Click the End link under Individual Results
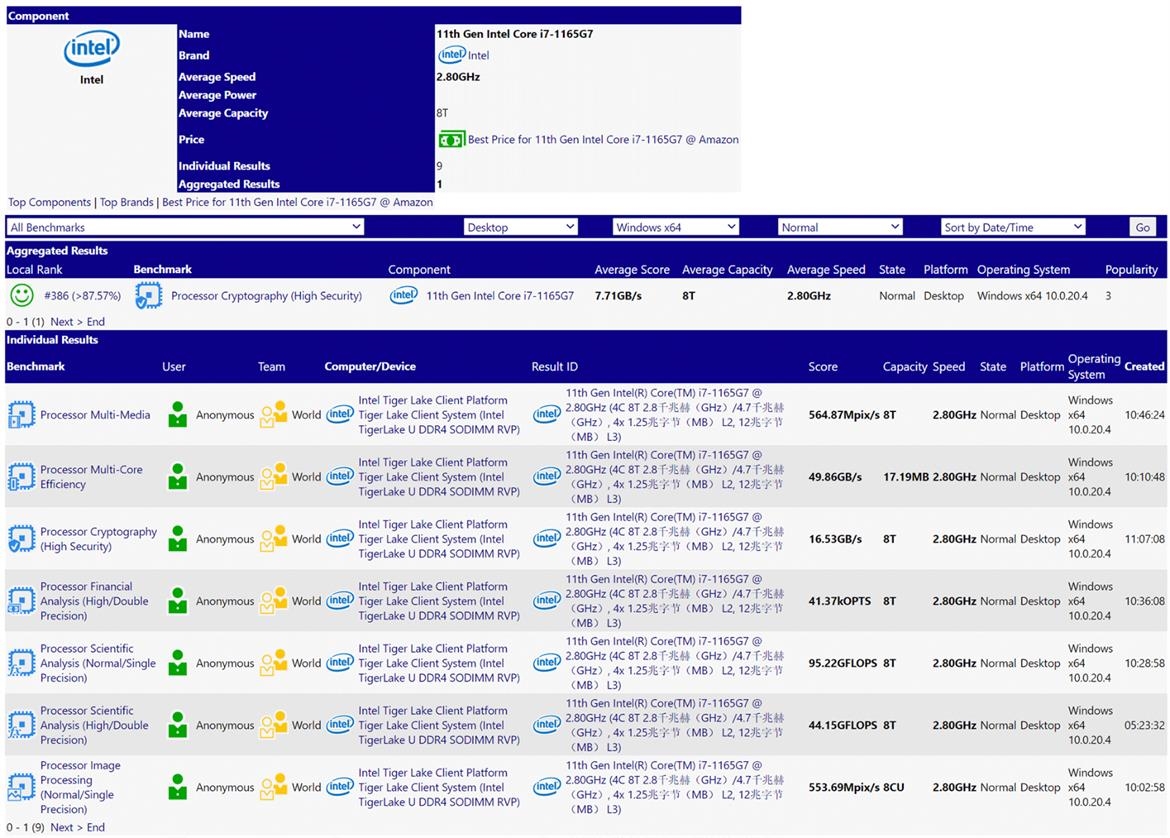The width and height of the screenshot is (1170, 838). 96,828
